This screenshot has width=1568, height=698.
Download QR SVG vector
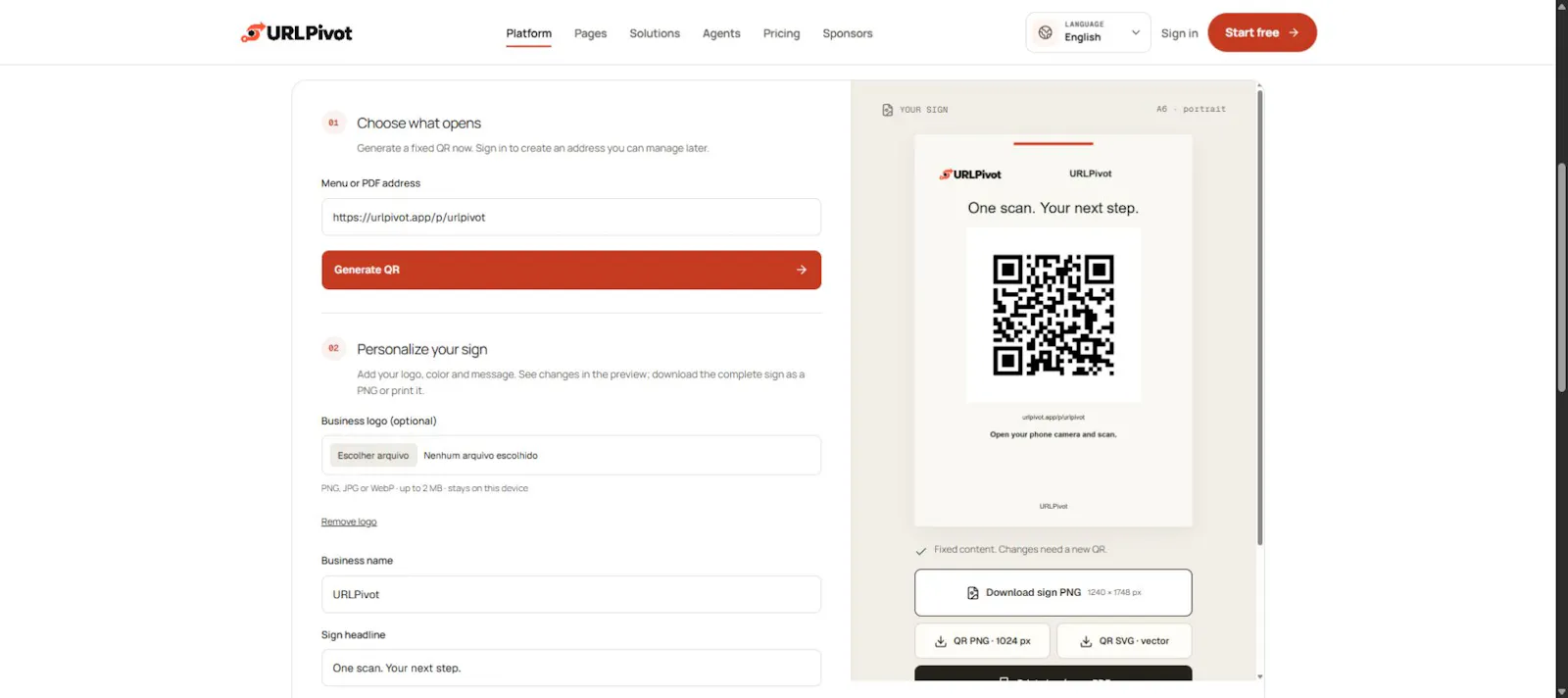click(x=1124, y=641)
